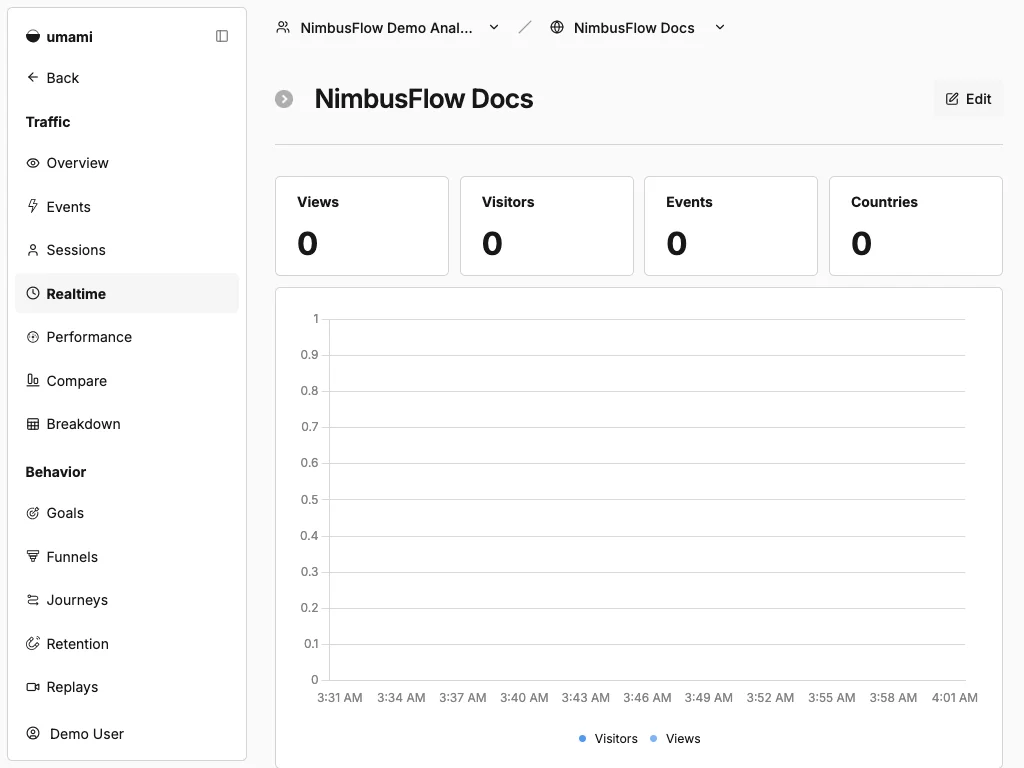
Task: Select the Realtime menu item
Action: coord(127,293)
